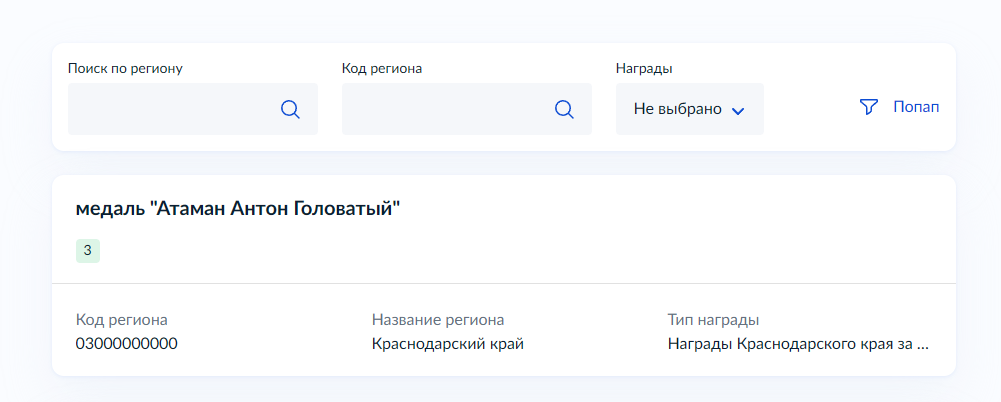The image size is (1001, 402).
Task: Click the "Код региона" label inside the card
Action: [x=122, y=320]
